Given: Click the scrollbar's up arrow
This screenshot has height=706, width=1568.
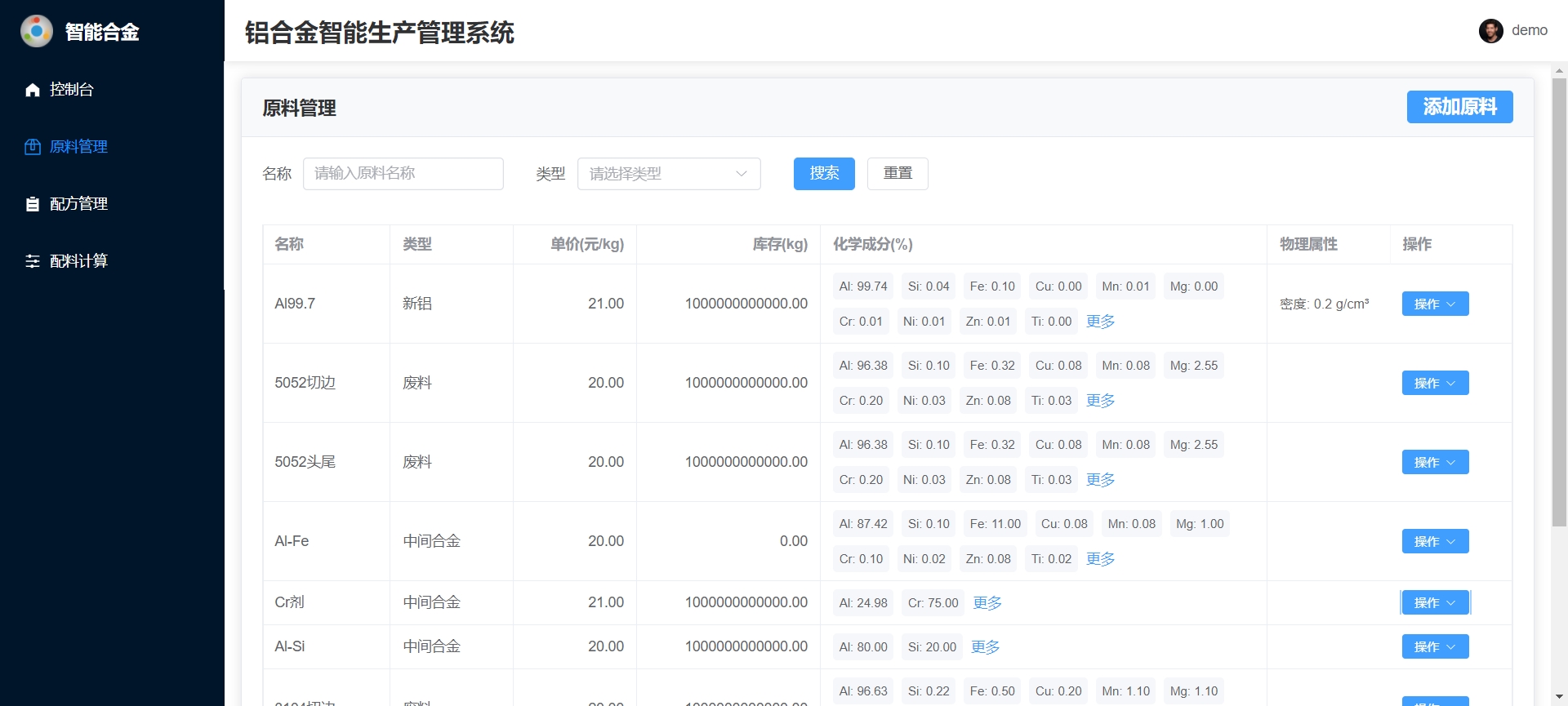Looking at the screenshot, I should click(1559, 70).
